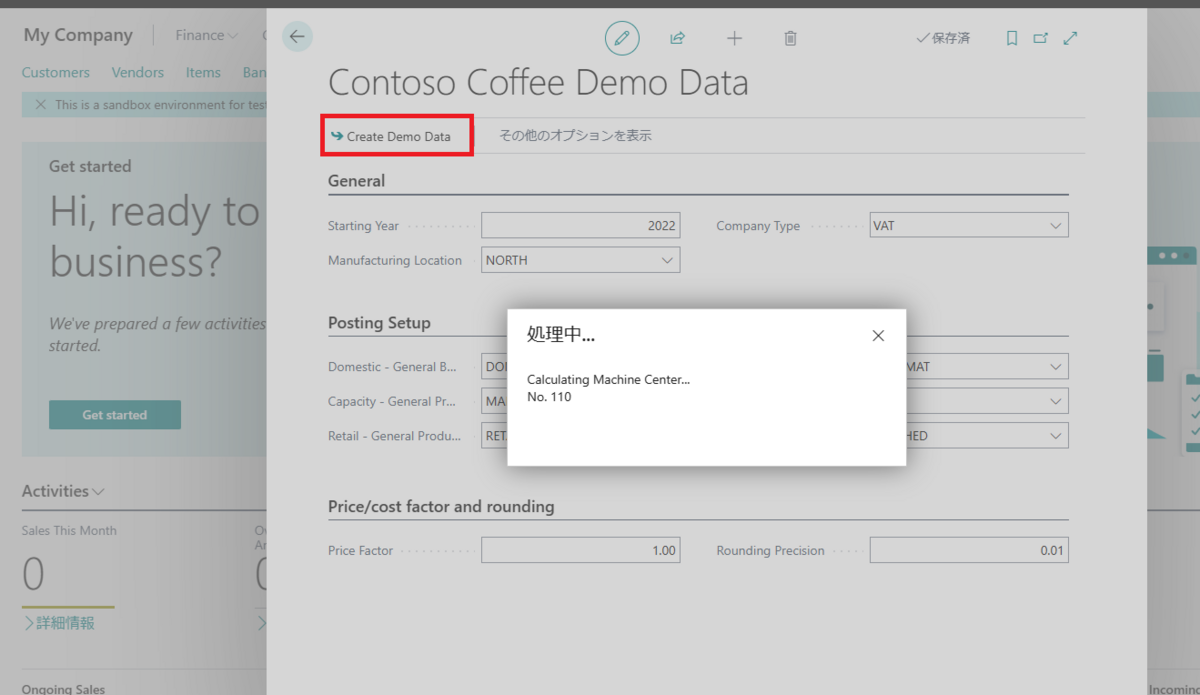Image resolution: width=1200 pixels, height=695 pixels.
Task: Switch to the Items navigation item
Action: tap(203, 72)
